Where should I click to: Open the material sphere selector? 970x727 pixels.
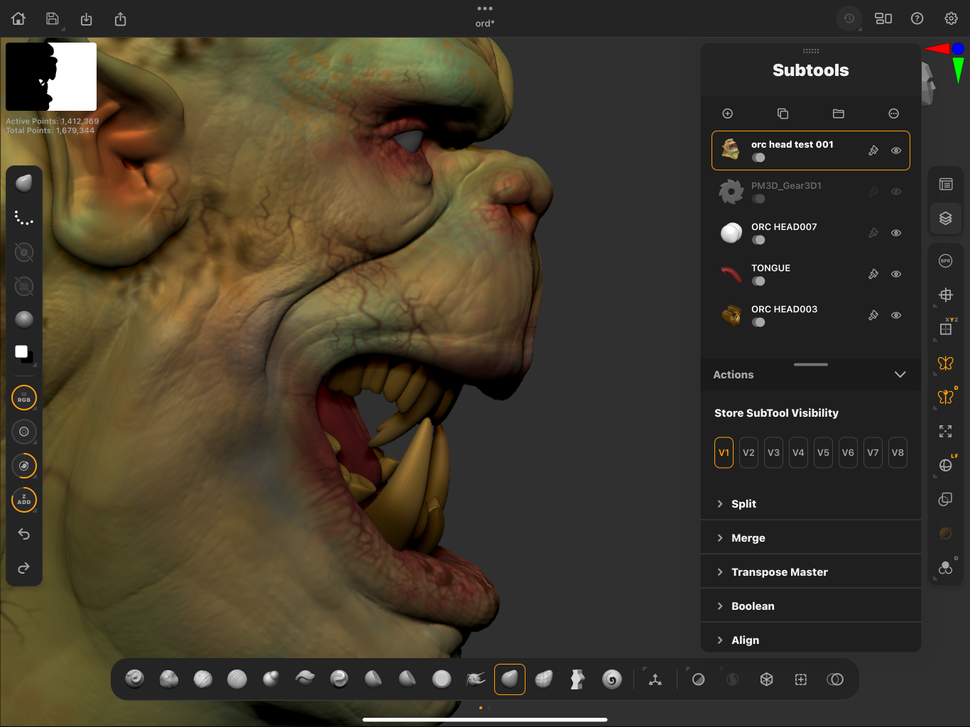click(24, 319)
